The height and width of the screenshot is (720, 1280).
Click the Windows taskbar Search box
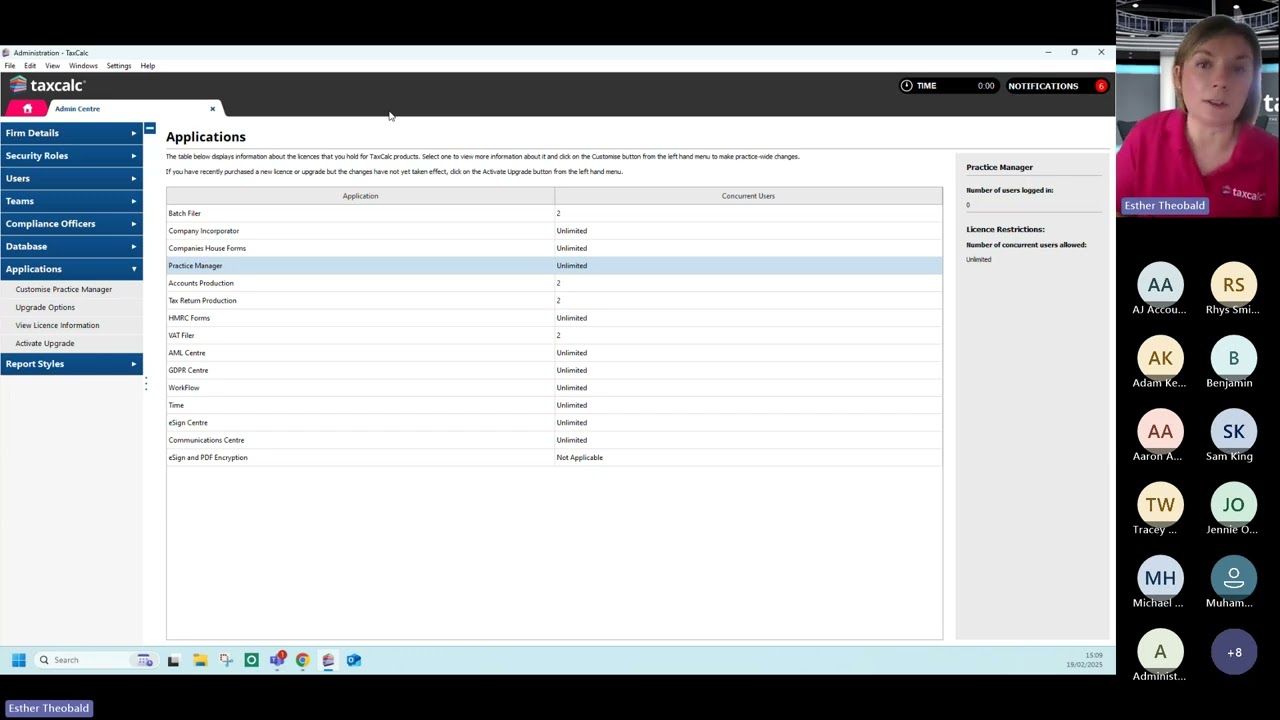click(x=94, y=660)
